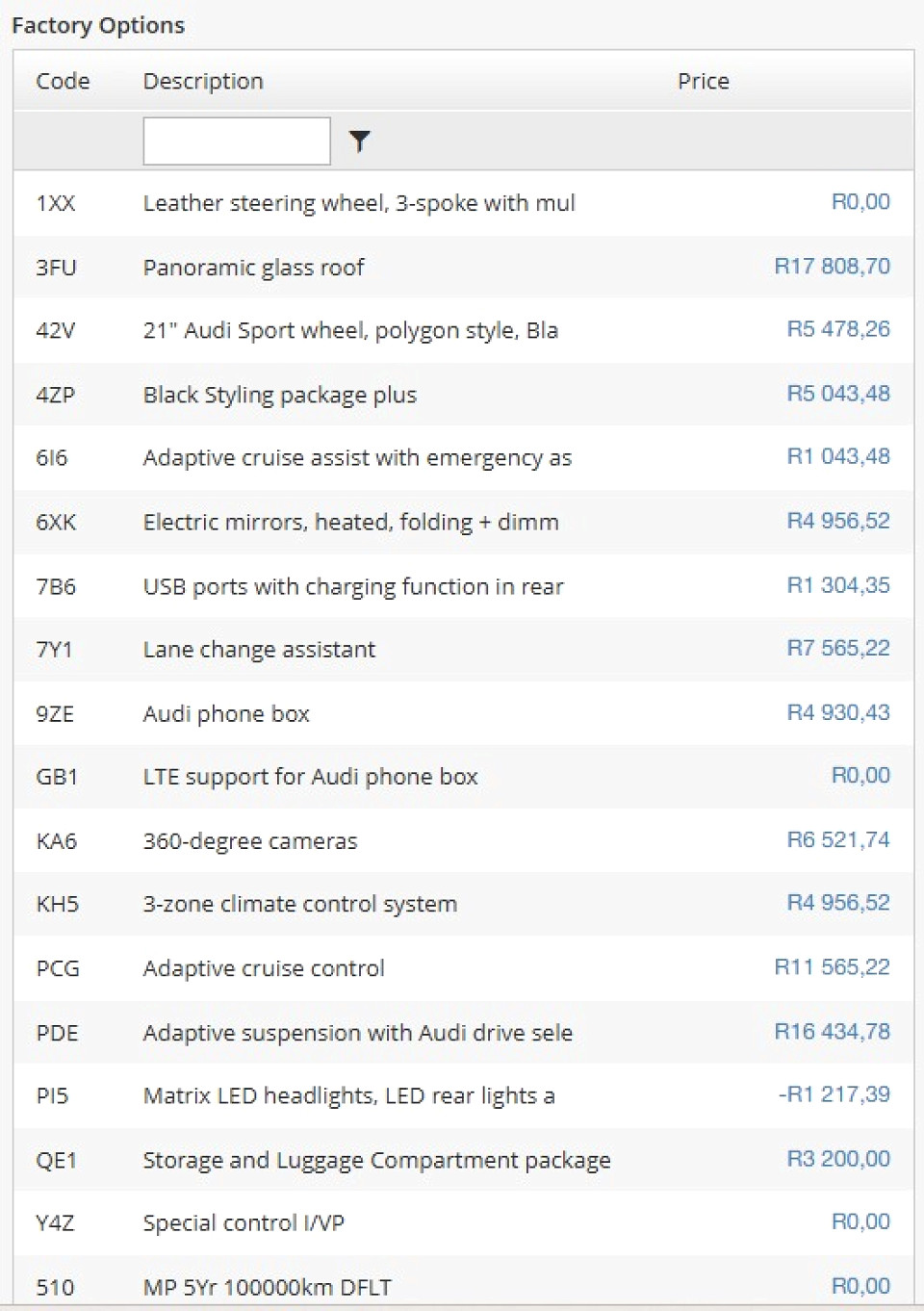Click the R1 043,48 price link
This screenshot has width=924, height=1311.
837,456
